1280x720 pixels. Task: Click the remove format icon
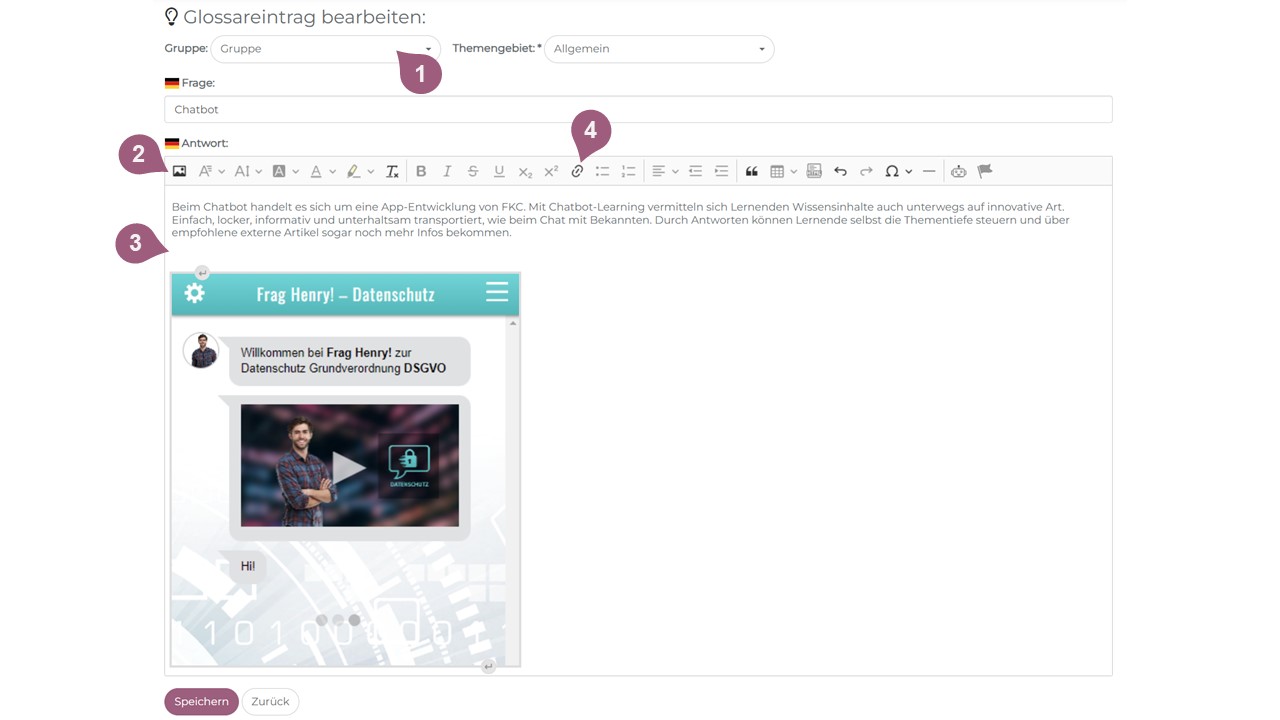click(x=393, y=171)
